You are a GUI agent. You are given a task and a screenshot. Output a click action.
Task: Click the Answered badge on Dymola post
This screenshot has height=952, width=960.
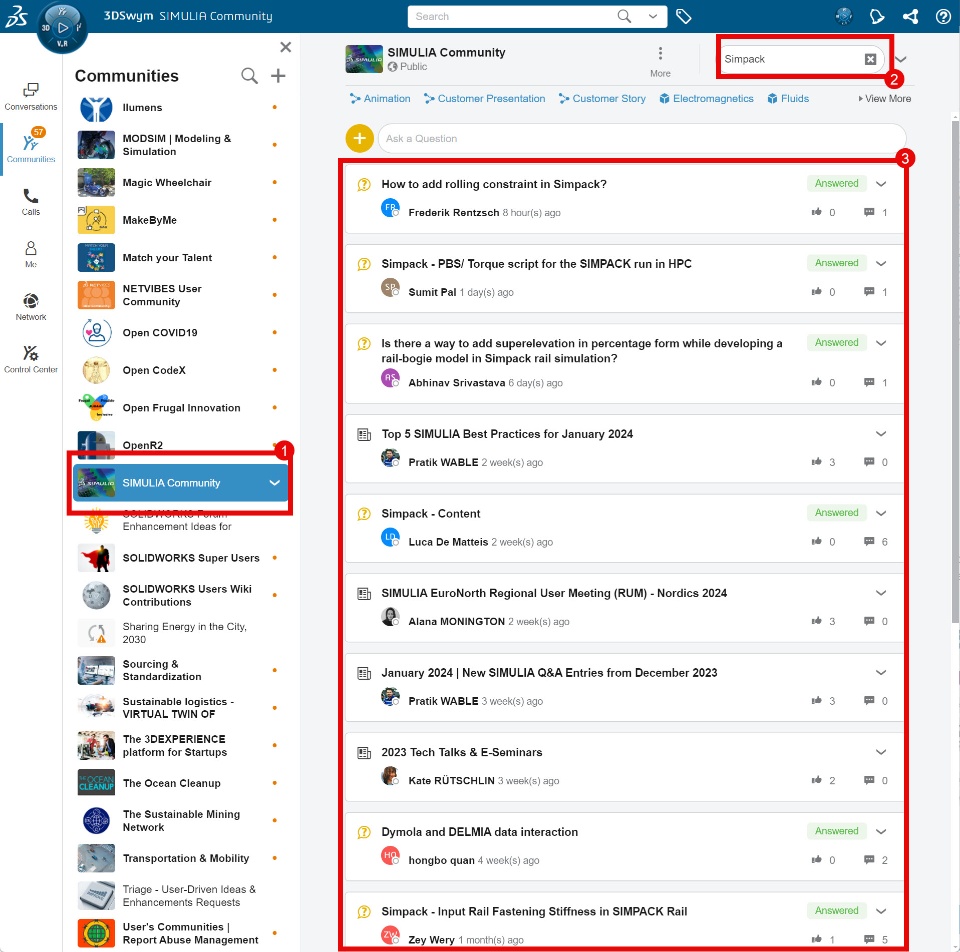836,831
